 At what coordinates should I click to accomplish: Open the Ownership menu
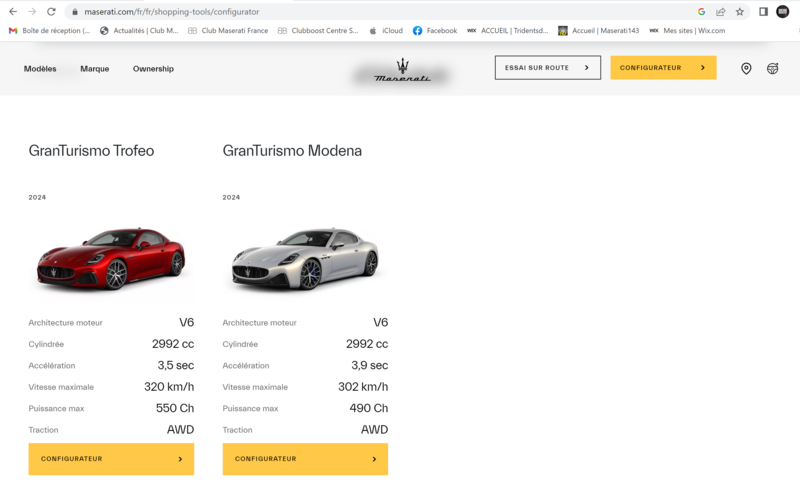pyautogui.click(x=153, y=68)
